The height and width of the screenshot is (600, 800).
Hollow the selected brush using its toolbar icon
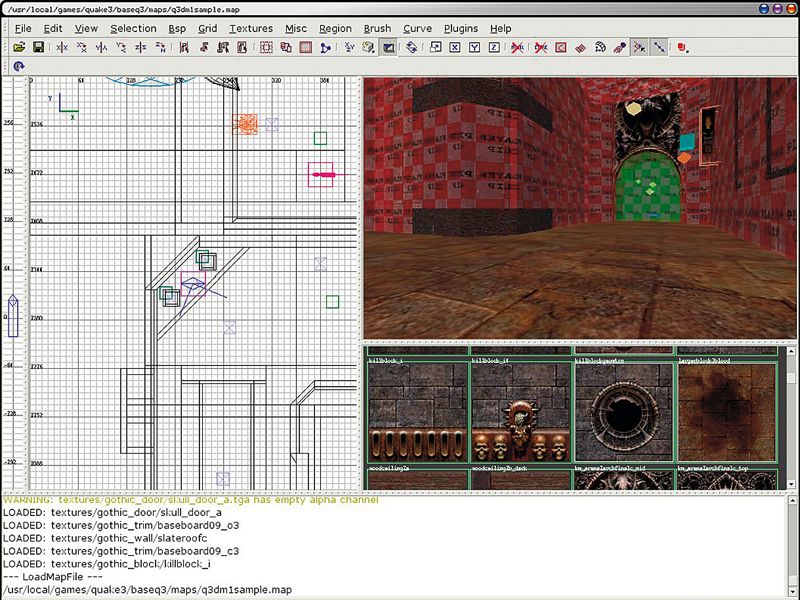tap(307, 47)
